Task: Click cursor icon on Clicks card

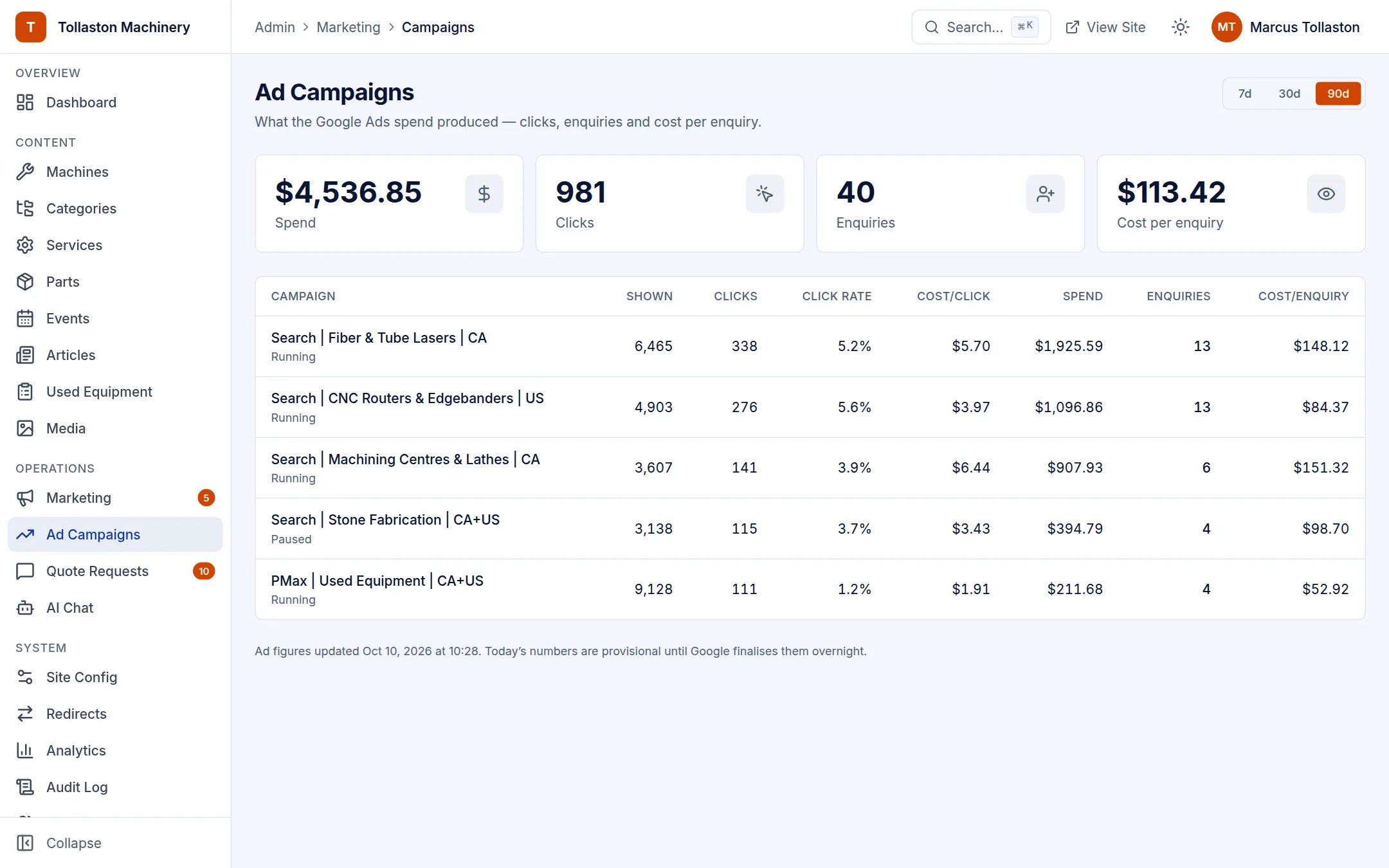Action: pos(765,194)
